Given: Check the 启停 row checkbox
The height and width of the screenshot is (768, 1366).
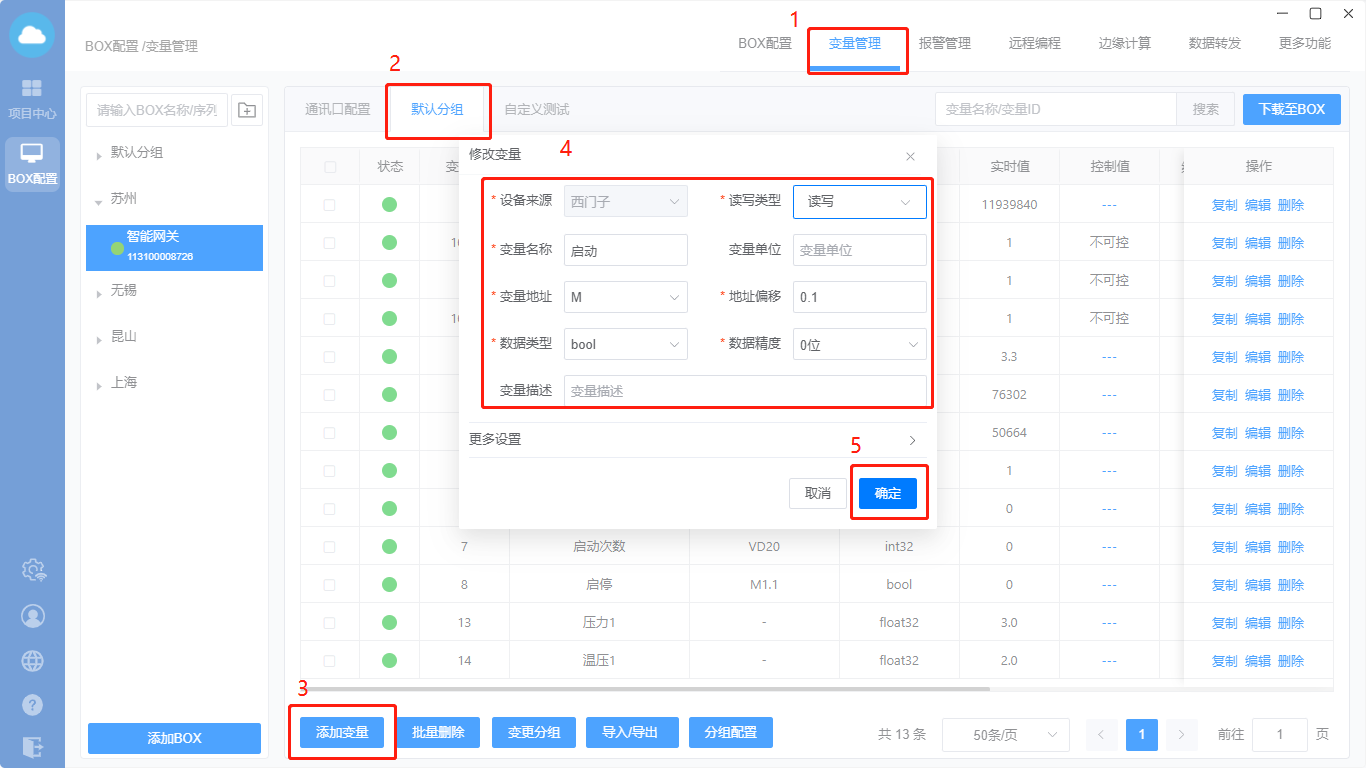Looking at the screenshot, I should pos(330,585).
